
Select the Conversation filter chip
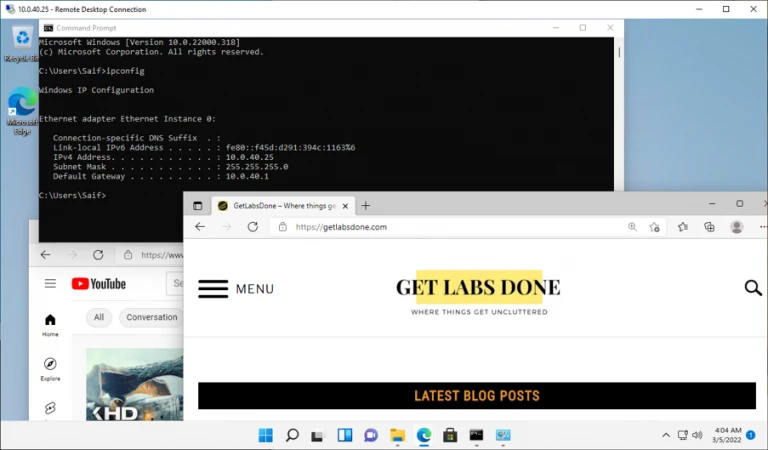(152, 317)
